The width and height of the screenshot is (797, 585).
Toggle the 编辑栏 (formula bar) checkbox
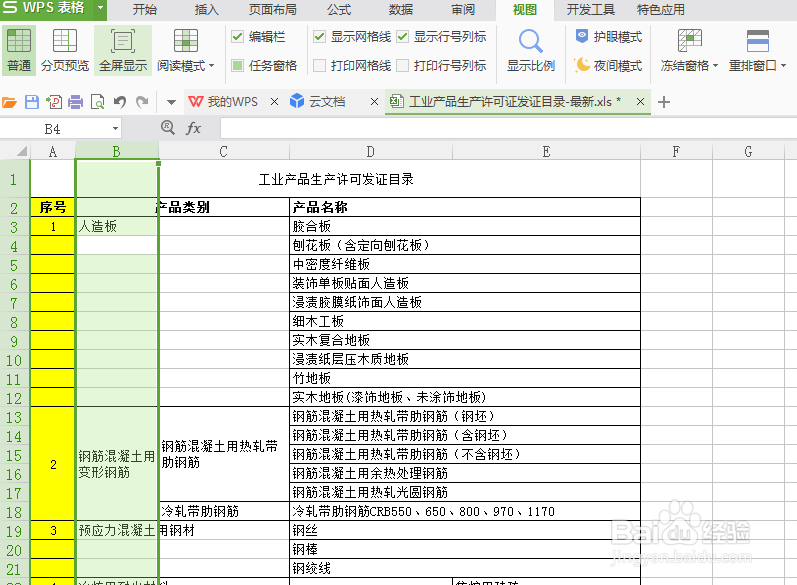pyautogui.click(x=237, y=37)
